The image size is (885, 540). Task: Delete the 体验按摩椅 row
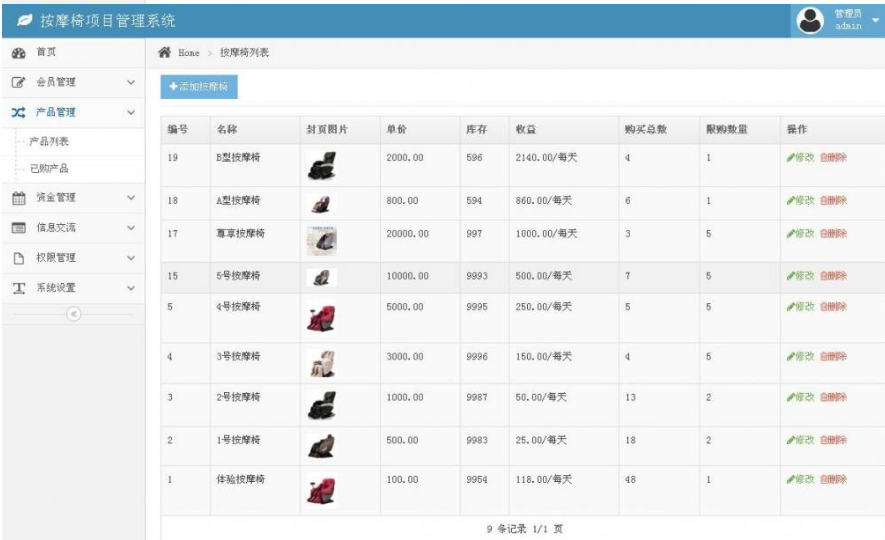pyautogui.click(x=833, y=479)
